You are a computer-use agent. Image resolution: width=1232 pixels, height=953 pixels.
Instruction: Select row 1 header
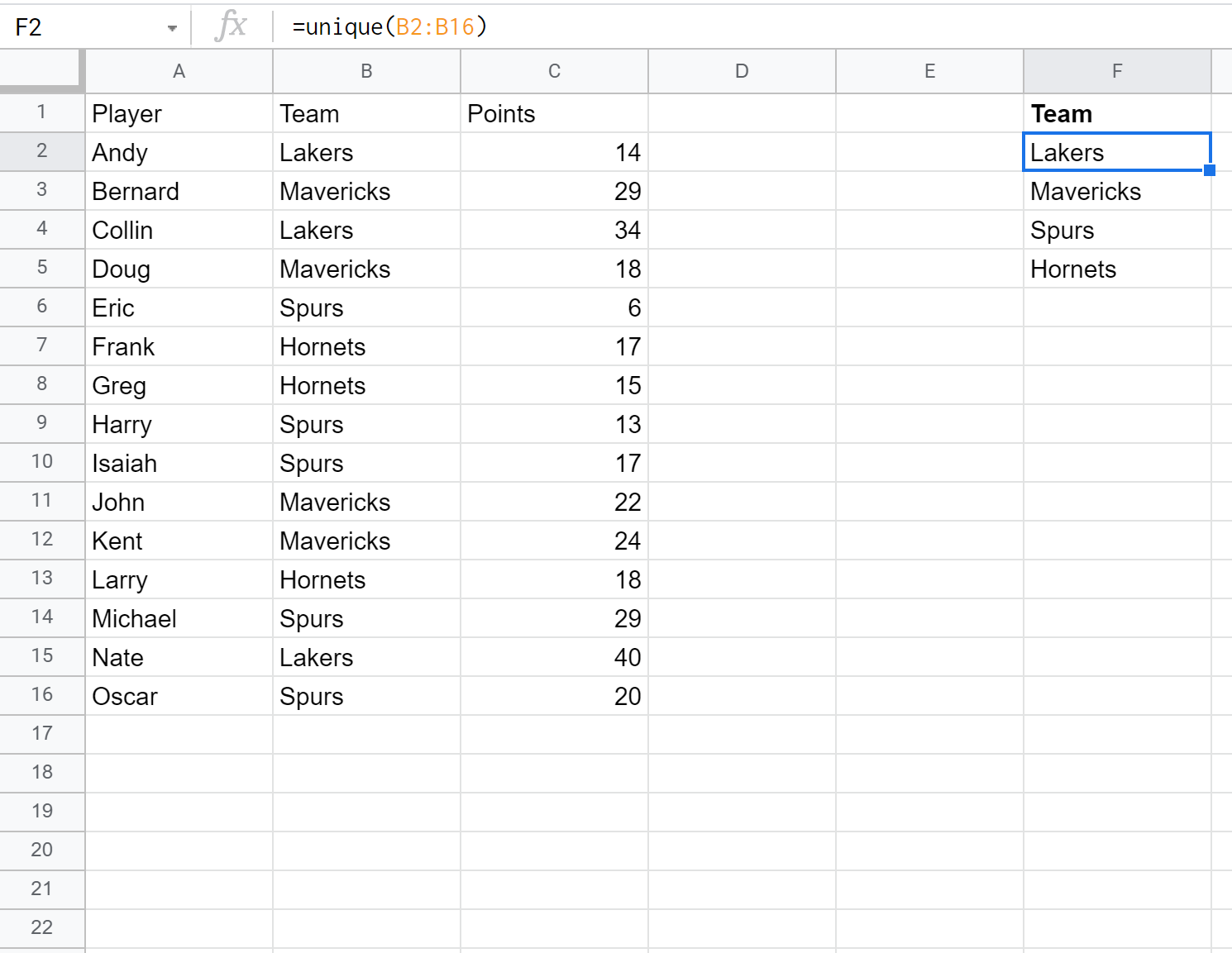41,112
